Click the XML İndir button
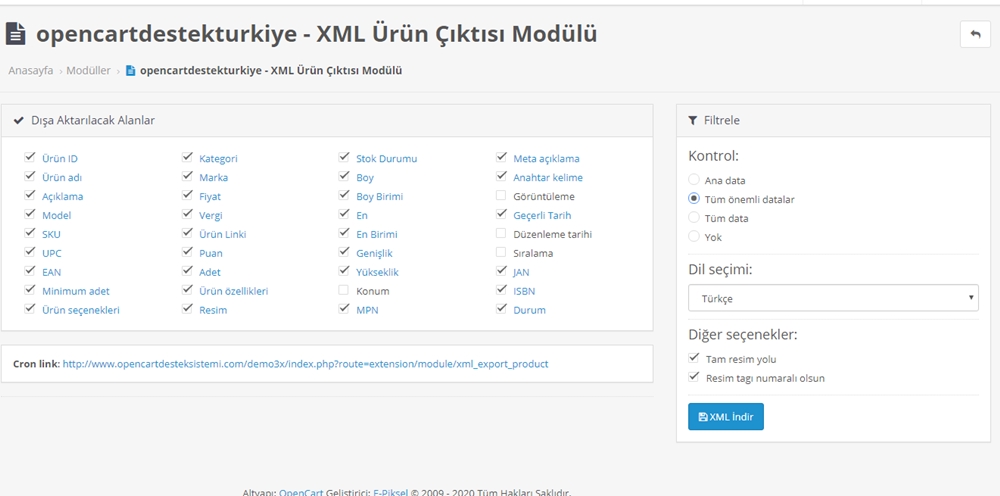This screenshot has width=1000, height=496. (x=726, y=417)
